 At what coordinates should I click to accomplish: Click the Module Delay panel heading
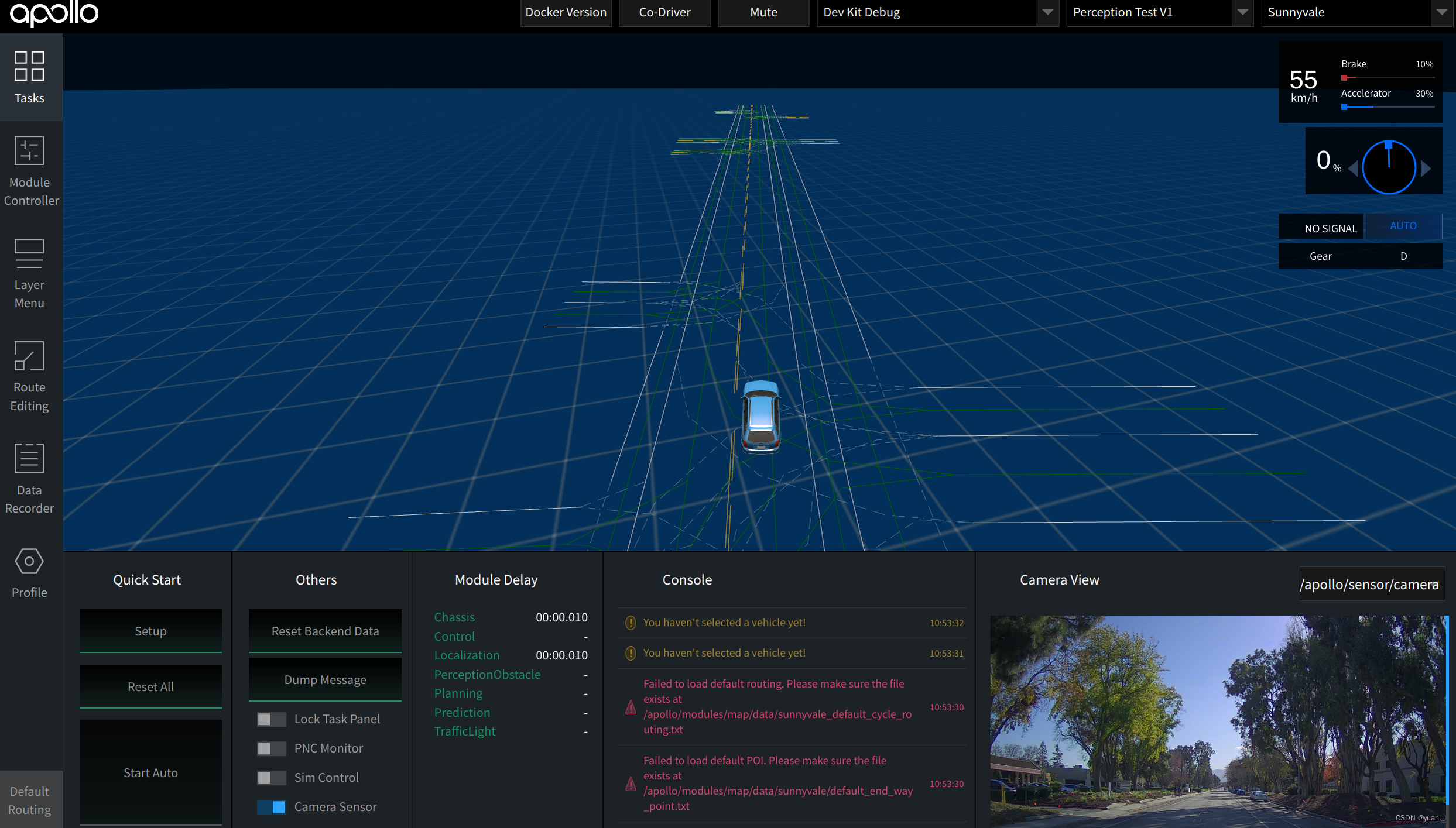[496, 580]
